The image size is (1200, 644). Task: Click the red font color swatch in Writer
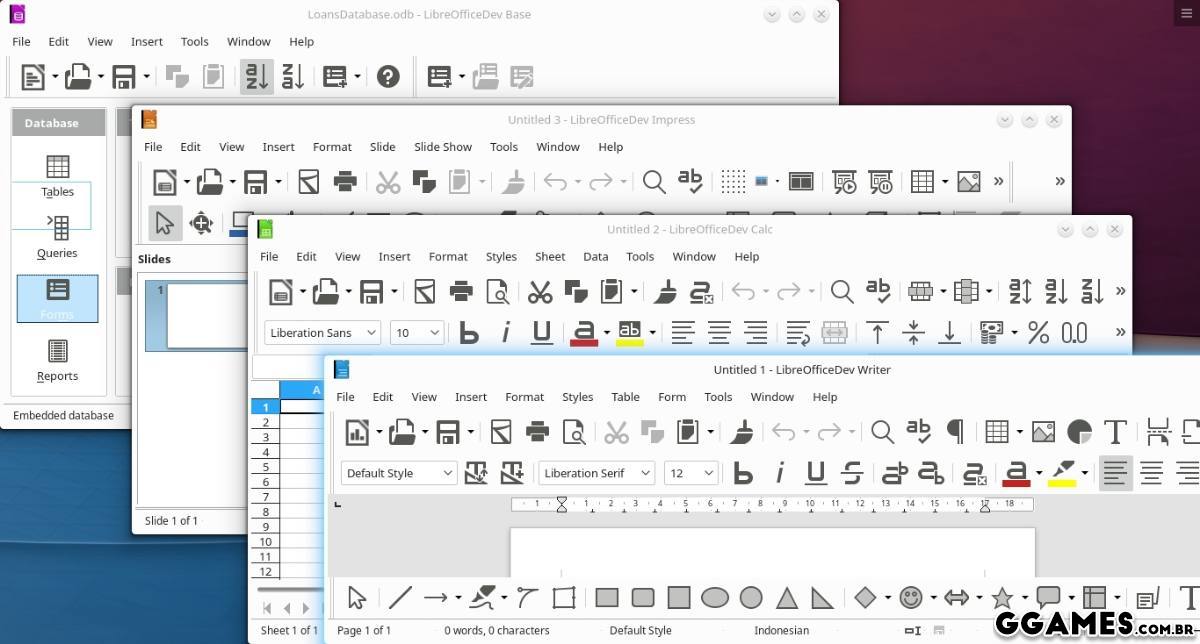pyautogui.click(x=1016, y=473)
